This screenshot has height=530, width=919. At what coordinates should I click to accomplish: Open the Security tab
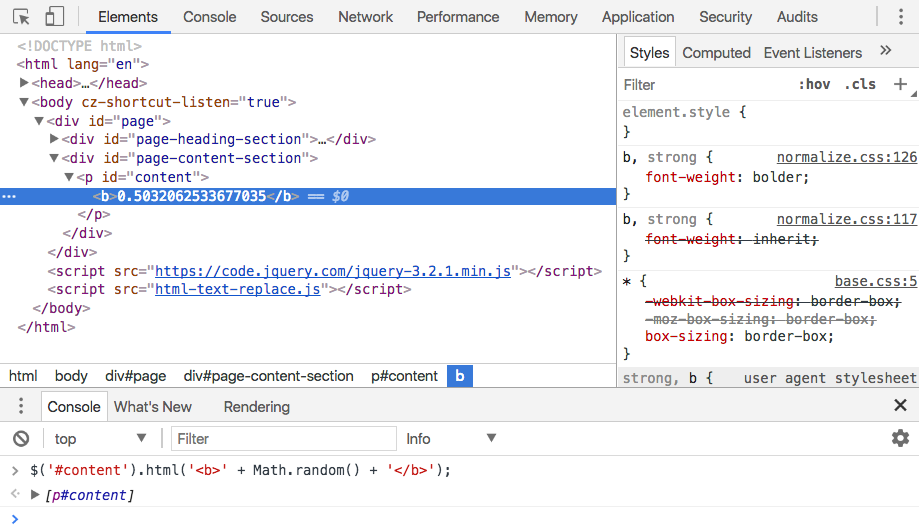tap(725, 17)
